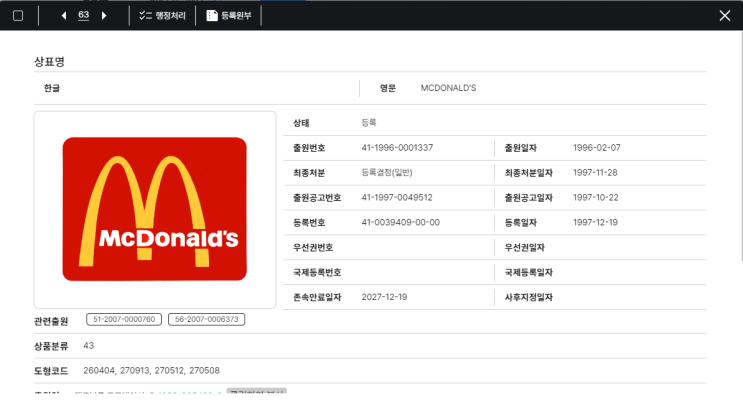This screenshot has width=743, height=402.
Task: Click the 사후지정일자 label
Action: pyautogui.click(x=528, y=297)
